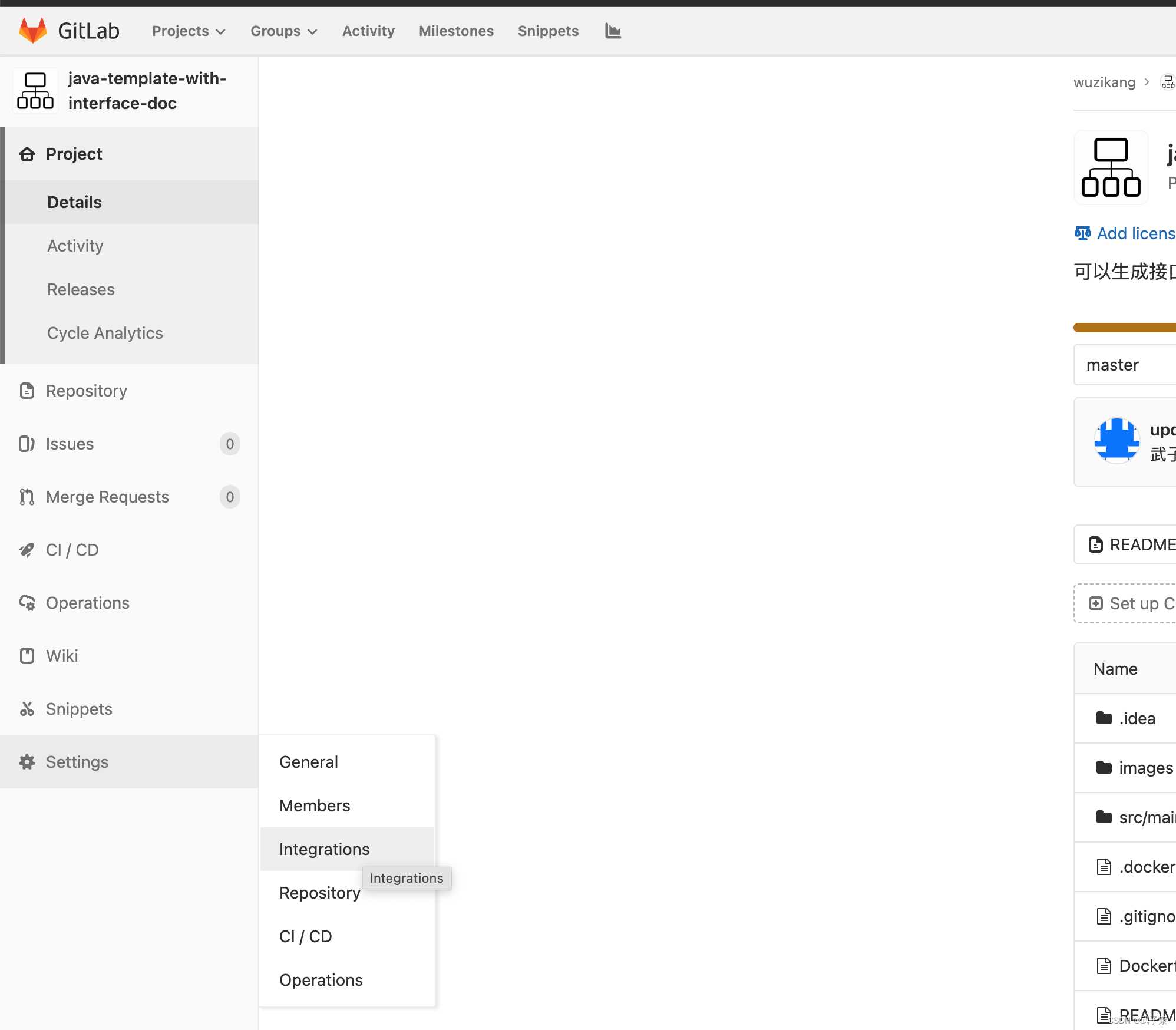Screen dimensions: 1176x1030
Task: Click the Issues sidebar icon
Action: click(x=27, y=444)
